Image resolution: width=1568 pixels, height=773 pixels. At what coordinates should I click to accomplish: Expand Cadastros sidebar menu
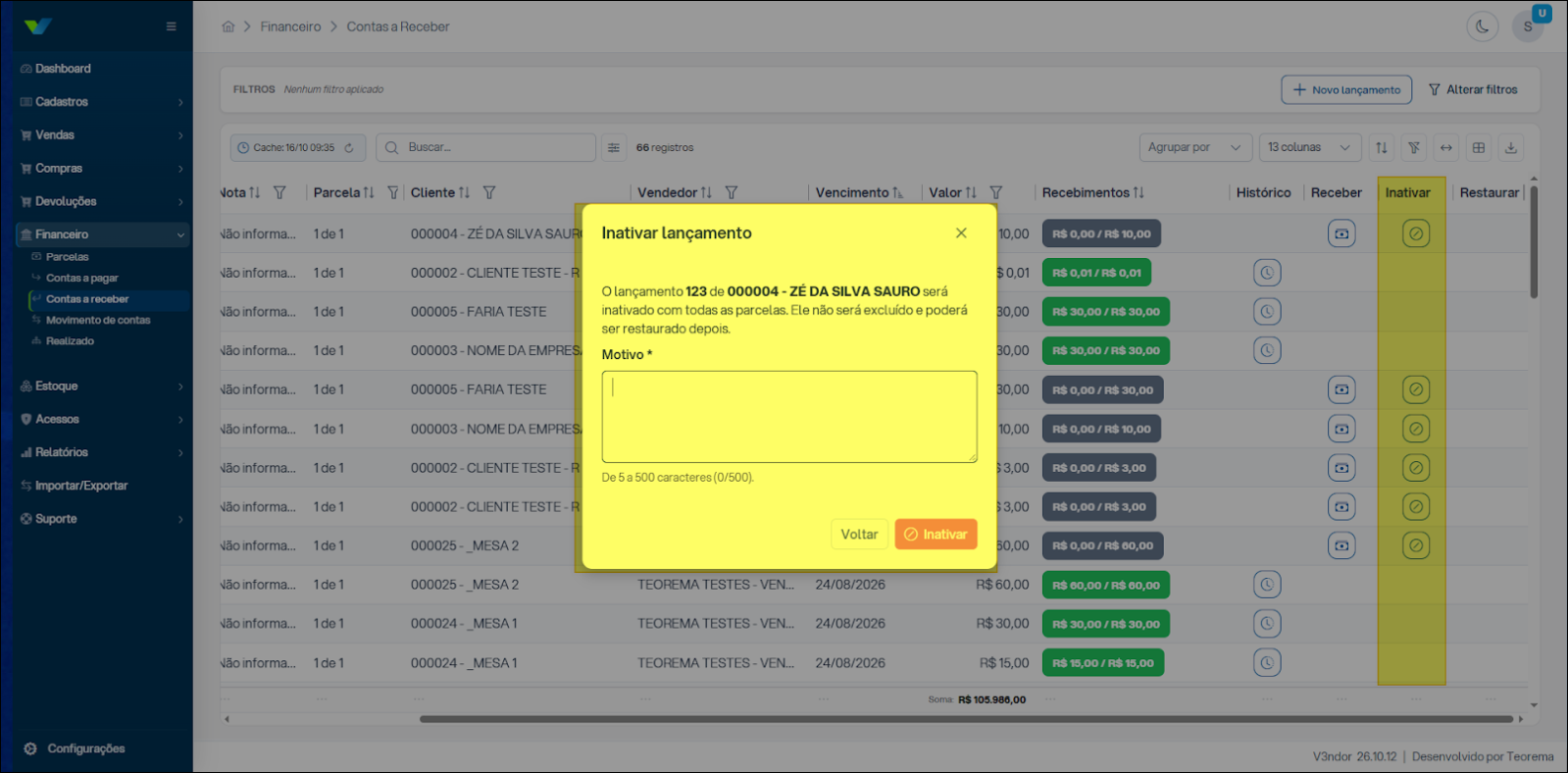coord(102,102)
